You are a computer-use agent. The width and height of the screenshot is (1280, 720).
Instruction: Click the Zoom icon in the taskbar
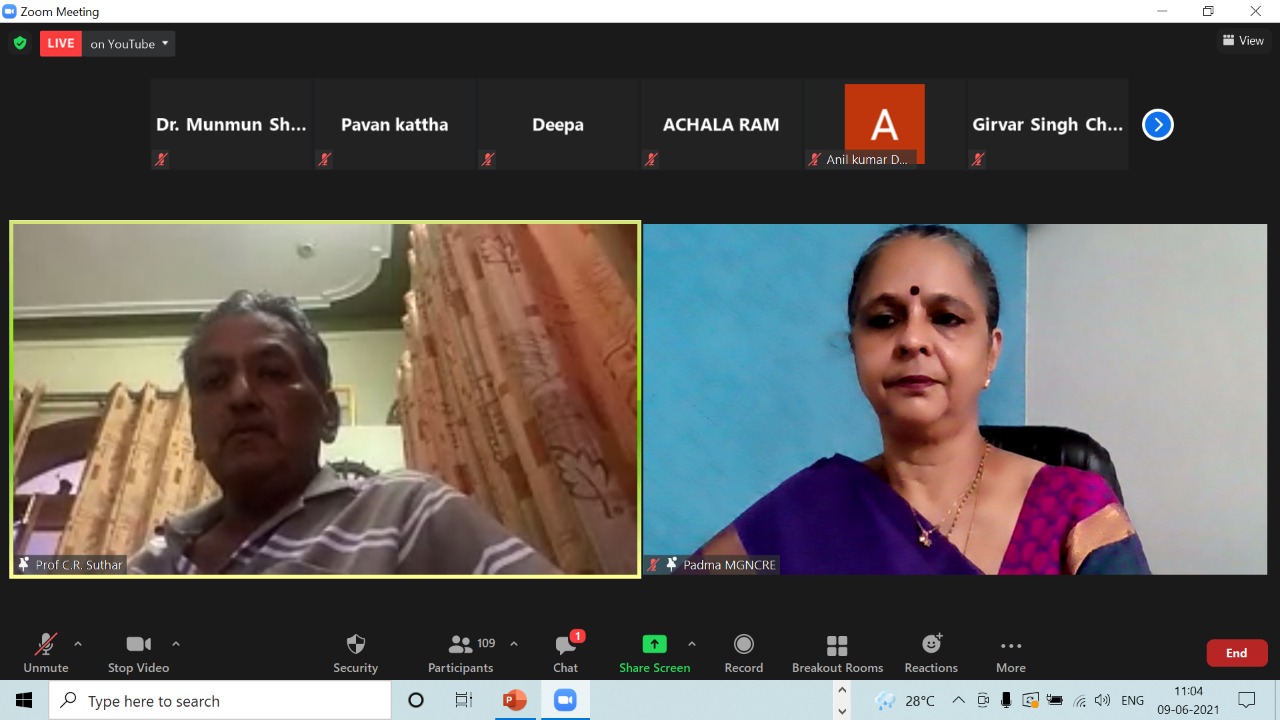click(566, 700)
